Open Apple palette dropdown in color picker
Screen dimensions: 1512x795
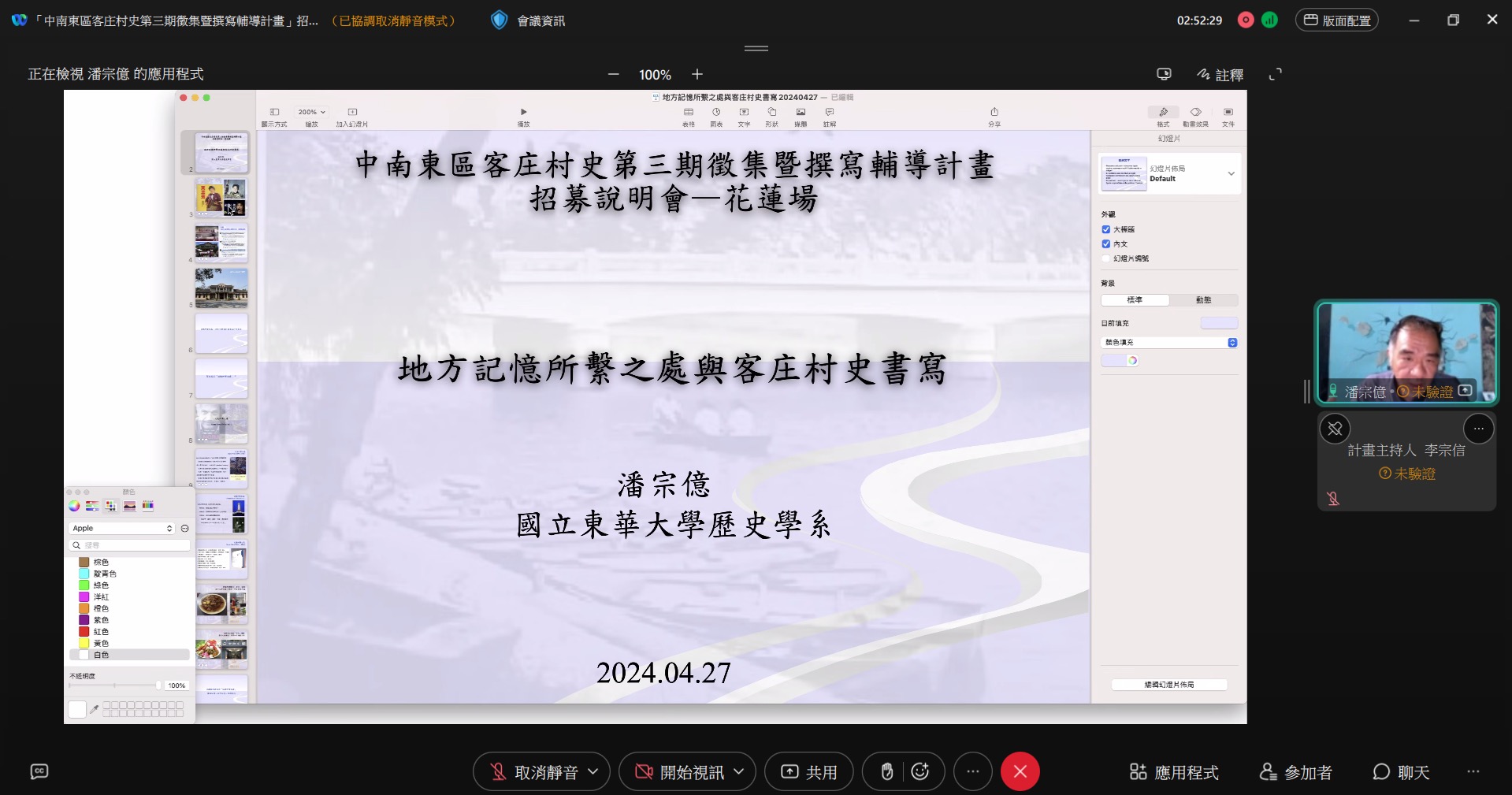(x=121, y=529)
